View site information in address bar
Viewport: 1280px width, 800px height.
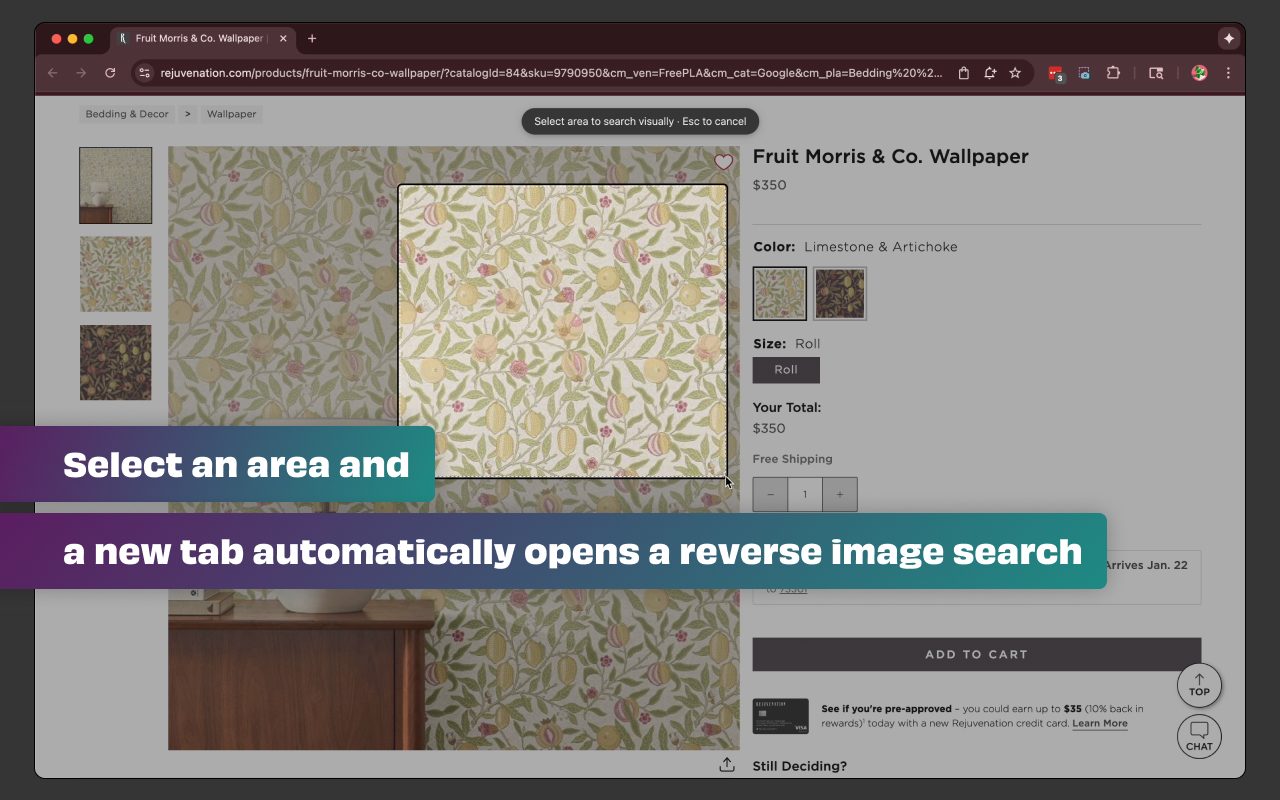[144, 73]
